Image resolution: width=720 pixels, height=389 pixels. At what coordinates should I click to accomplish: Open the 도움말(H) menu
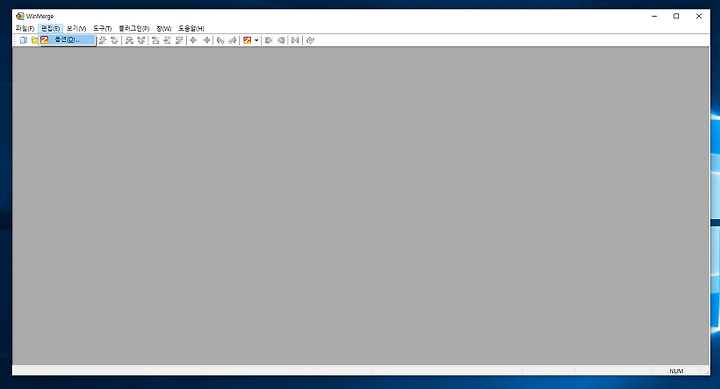tap(191, 28)
